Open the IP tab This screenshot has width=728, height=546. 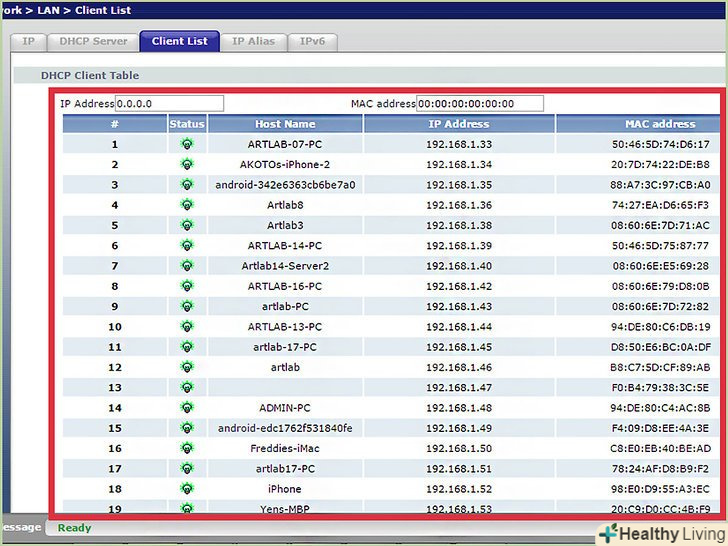coord(28,41)
